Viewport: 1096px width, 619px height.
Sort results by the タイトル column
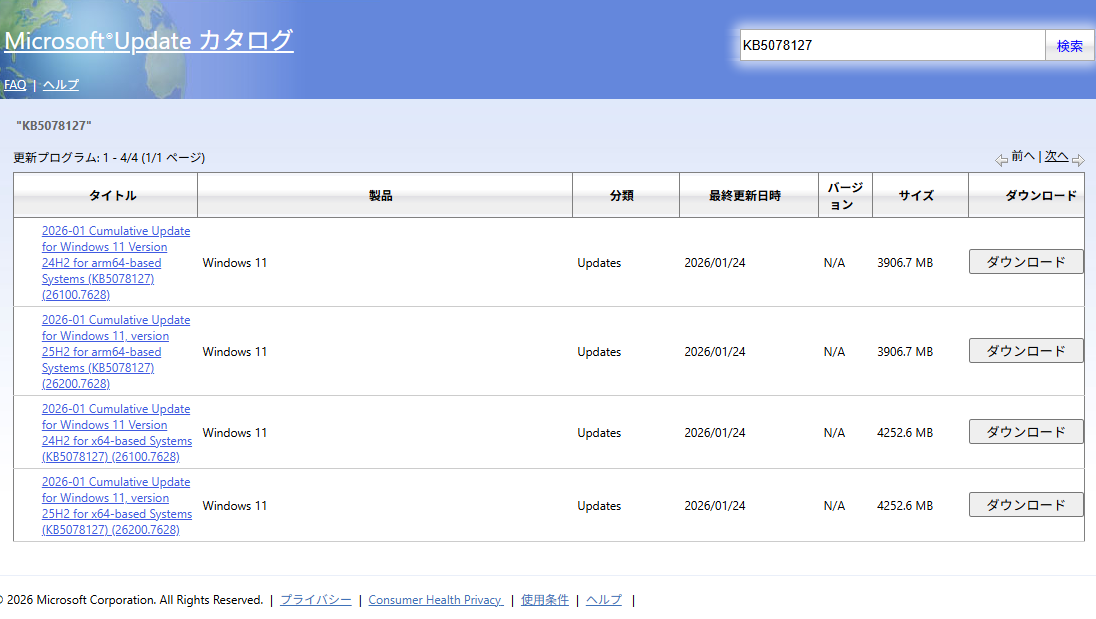112,195
